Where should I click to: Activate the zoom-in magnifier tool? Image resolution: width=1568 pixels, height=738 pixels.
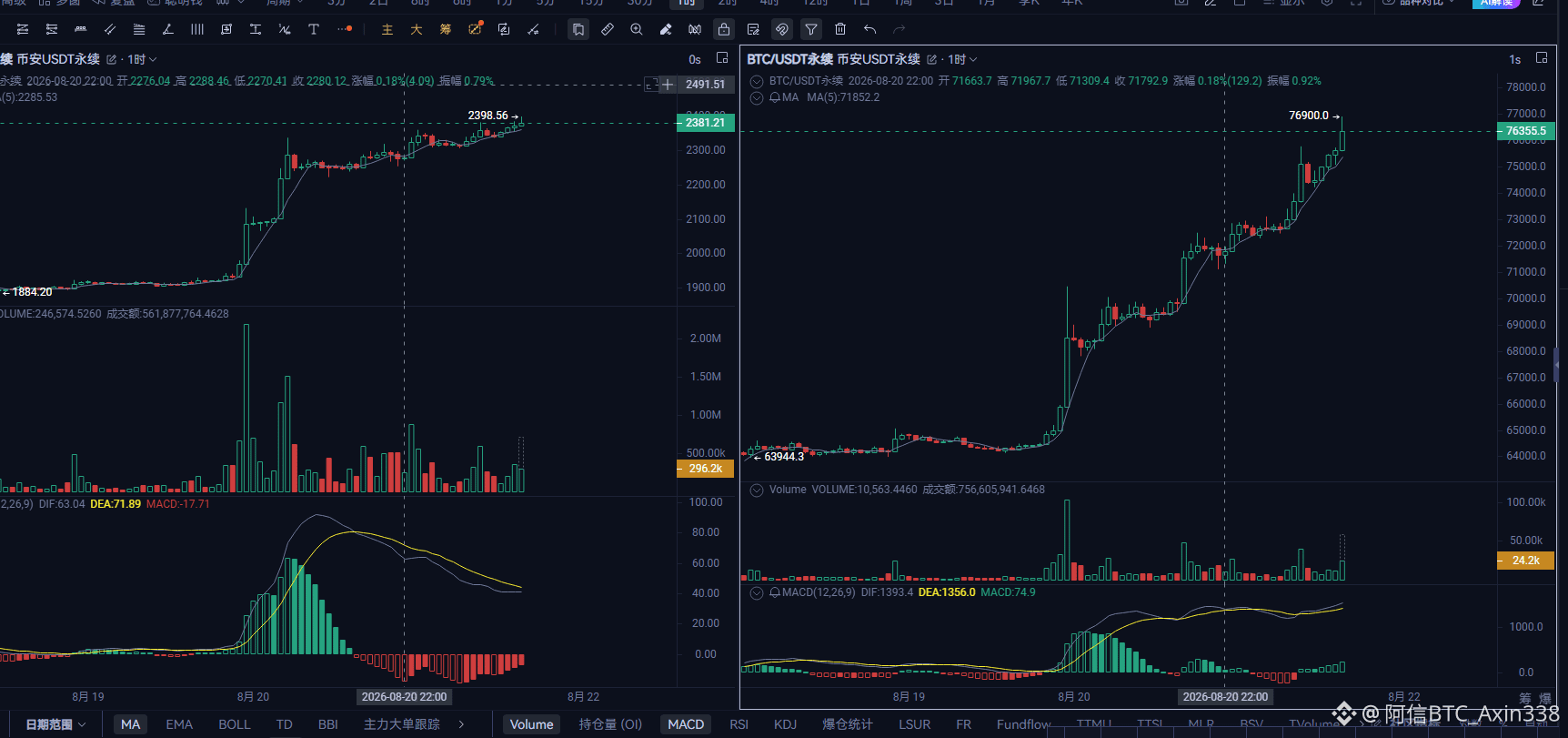click(637, 29)
